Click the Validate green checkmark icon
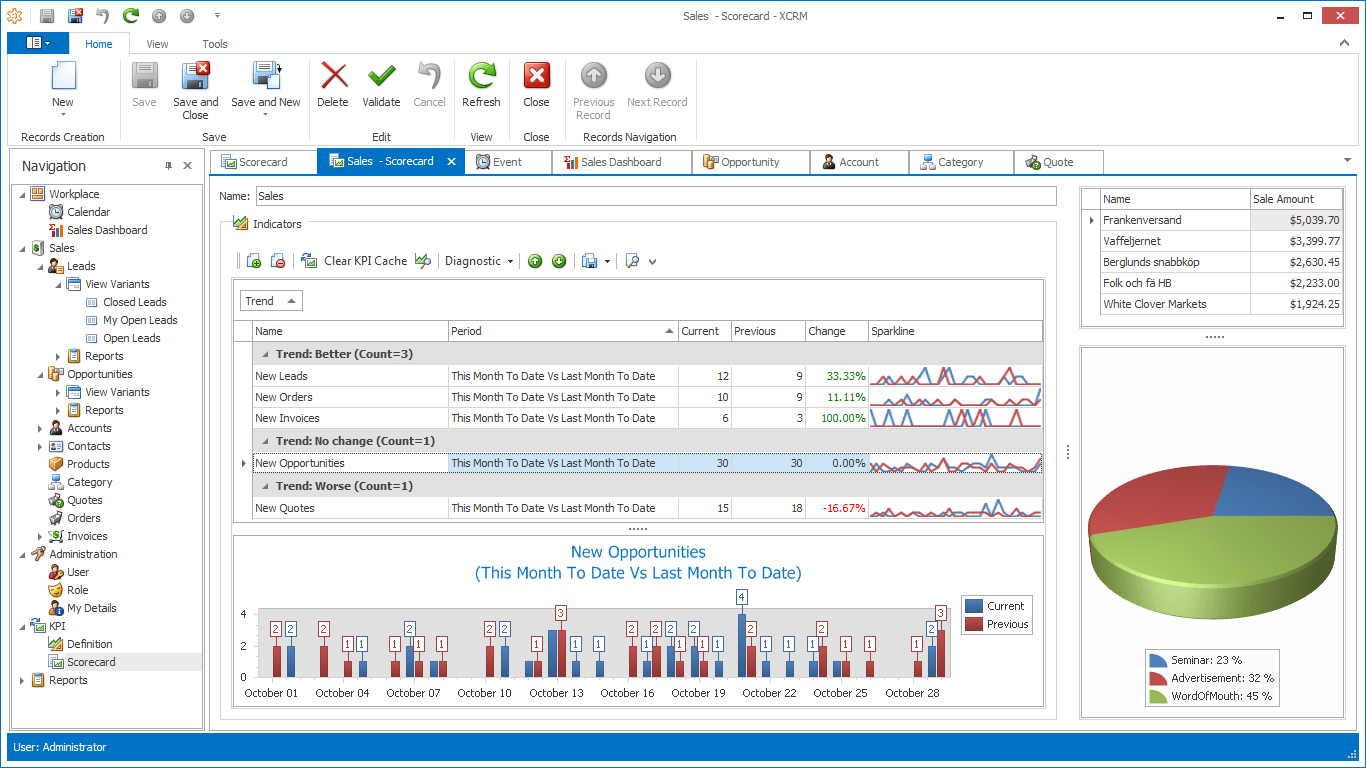The width and height of the screenshot is (1366, 768). click(381, 78)
